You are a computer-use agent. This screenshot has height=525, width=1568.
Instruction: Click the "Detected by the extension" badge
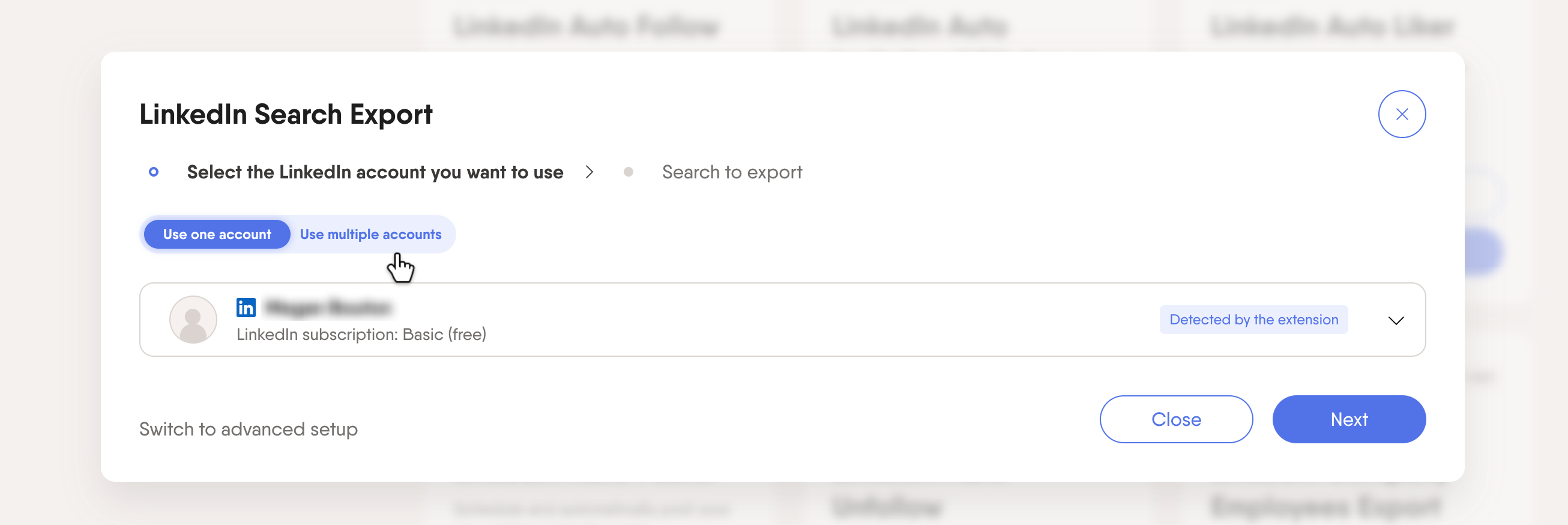pos(1253,320)
